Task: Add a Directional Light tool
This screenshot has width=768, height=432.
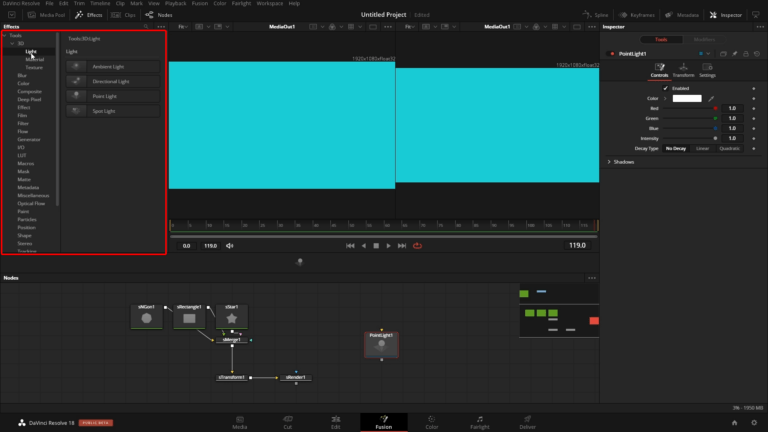Action: tap(113, 81)
